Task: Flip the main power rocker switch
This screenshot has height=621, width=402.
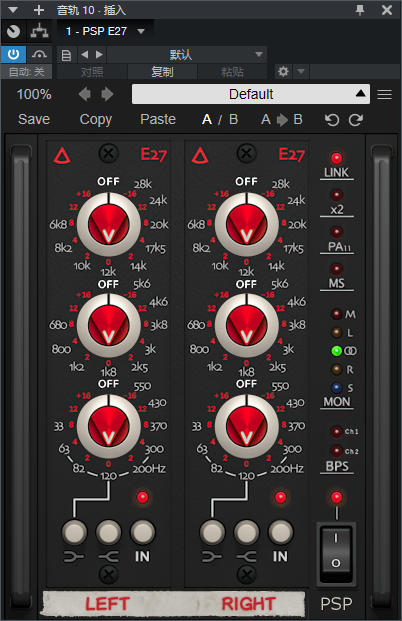Action: pyautogui.click(x=336, y=552)
